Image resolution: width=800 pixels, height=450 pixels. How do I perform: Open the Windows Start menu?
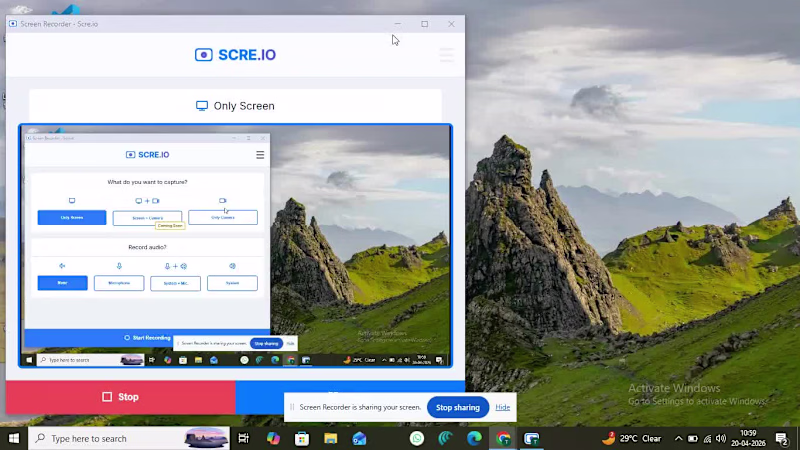pos(14,438)
